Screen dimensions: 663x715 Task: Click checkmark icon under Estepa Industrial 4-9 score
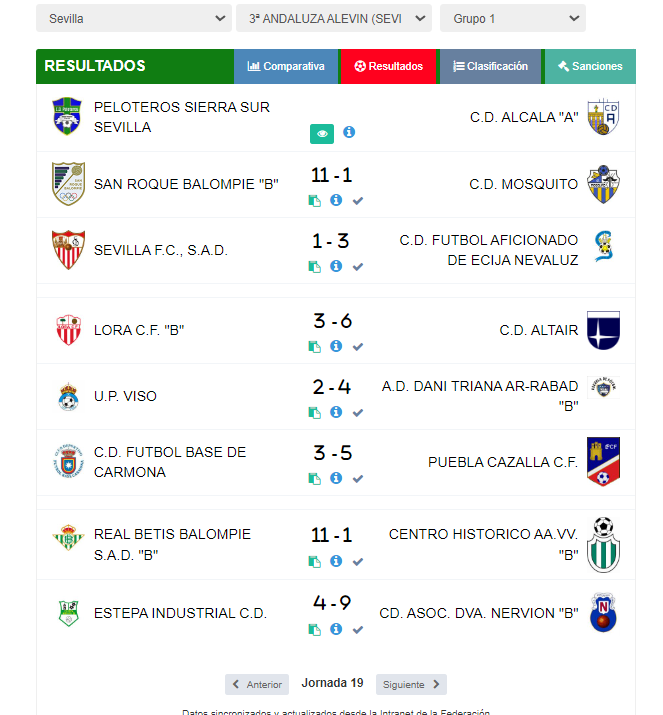pos(358,629)
